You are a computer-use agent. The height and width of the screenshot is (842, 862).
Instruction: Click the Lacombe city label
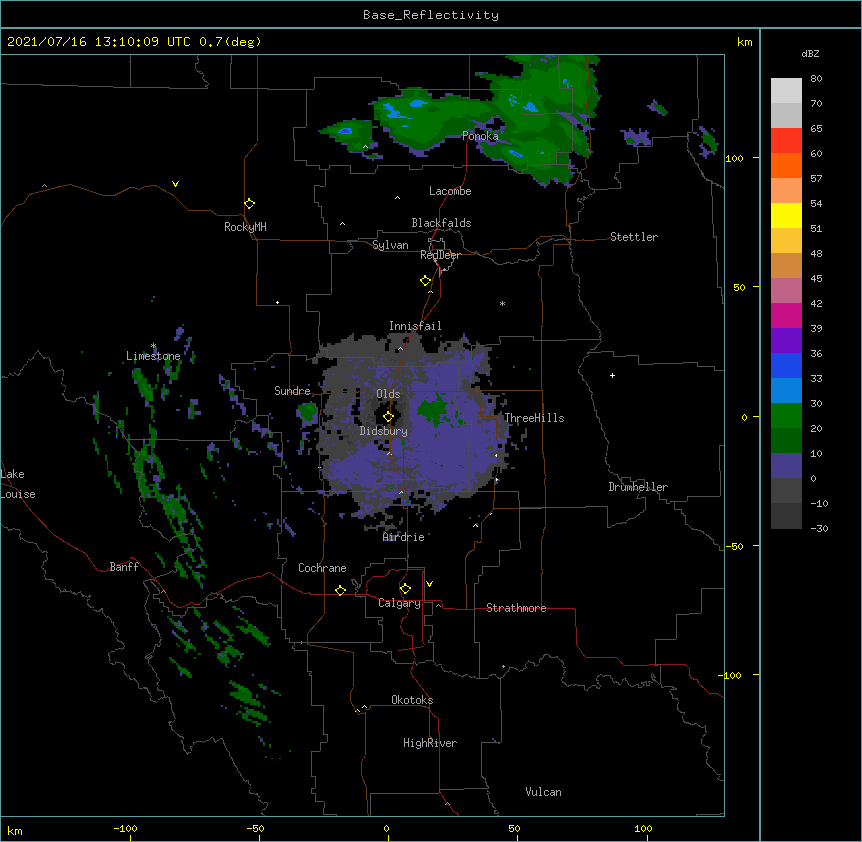tap(450, 191)
